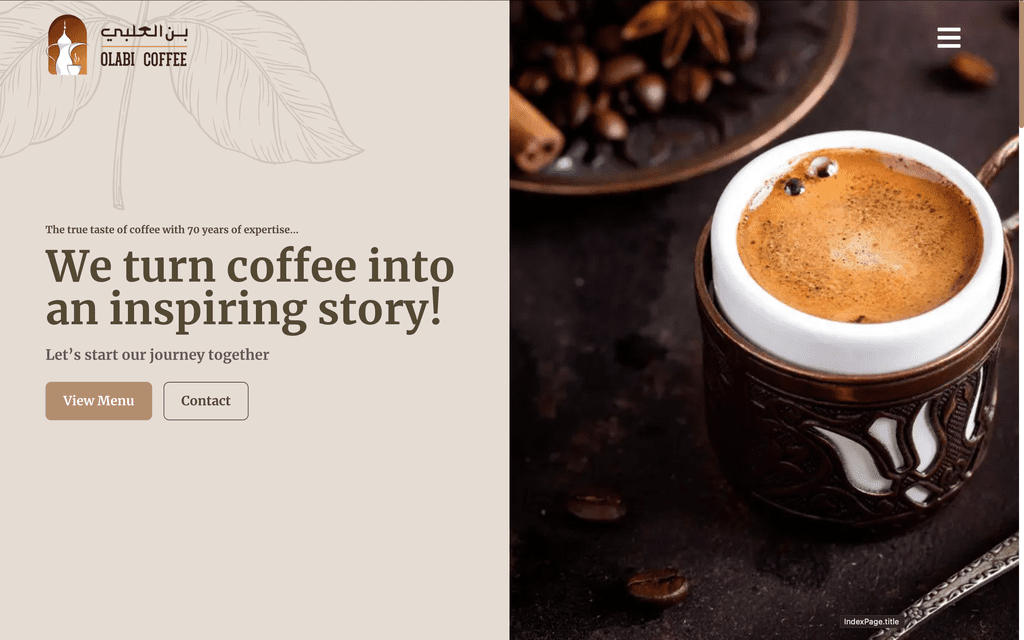Click the '70 years of expertise' tagline

coord(172,229)
